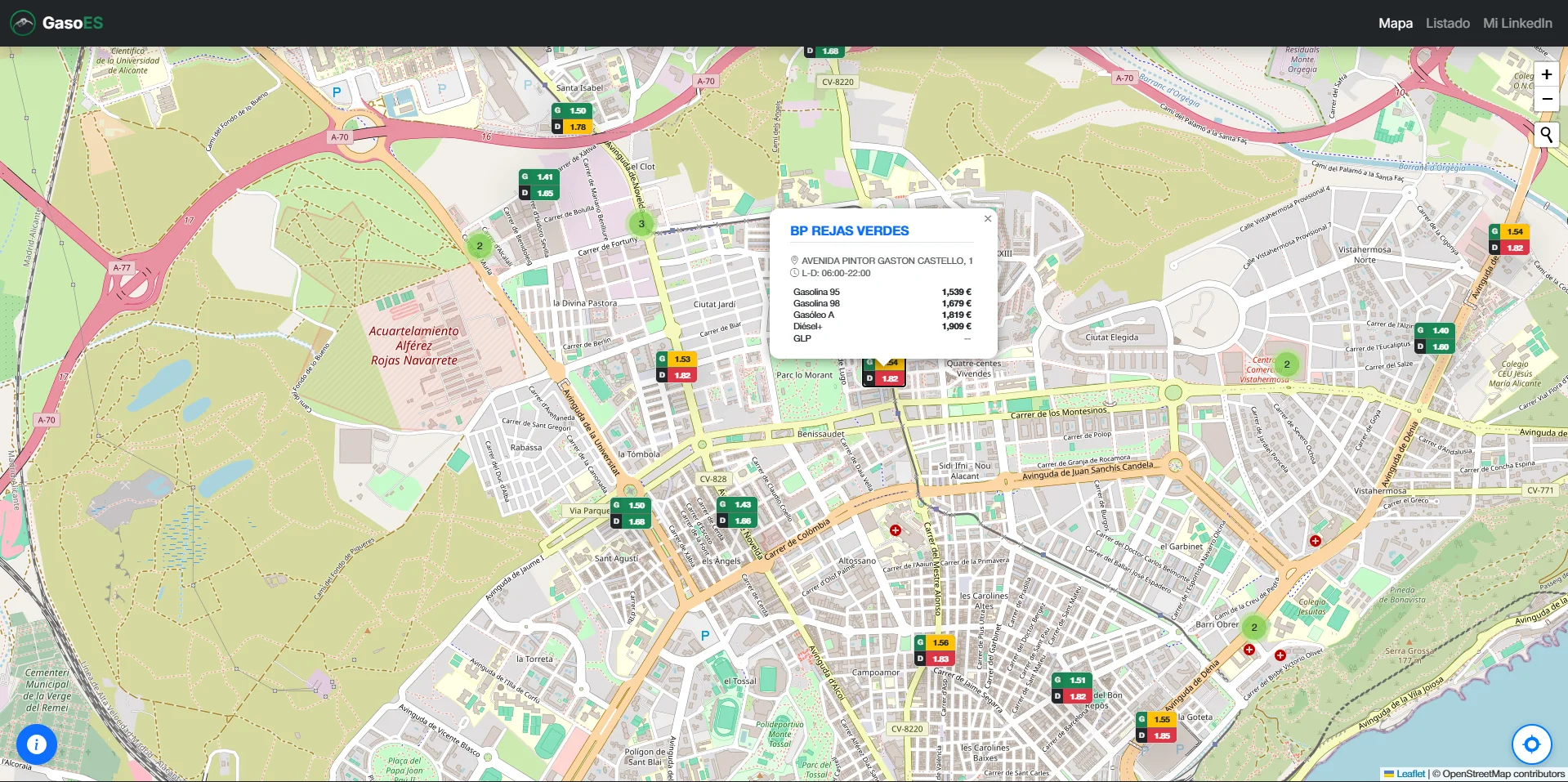1568x782 pixels.
Task: Click the opening hours L-D: 06:00-22:00
Action: click(x=835, y=273)
